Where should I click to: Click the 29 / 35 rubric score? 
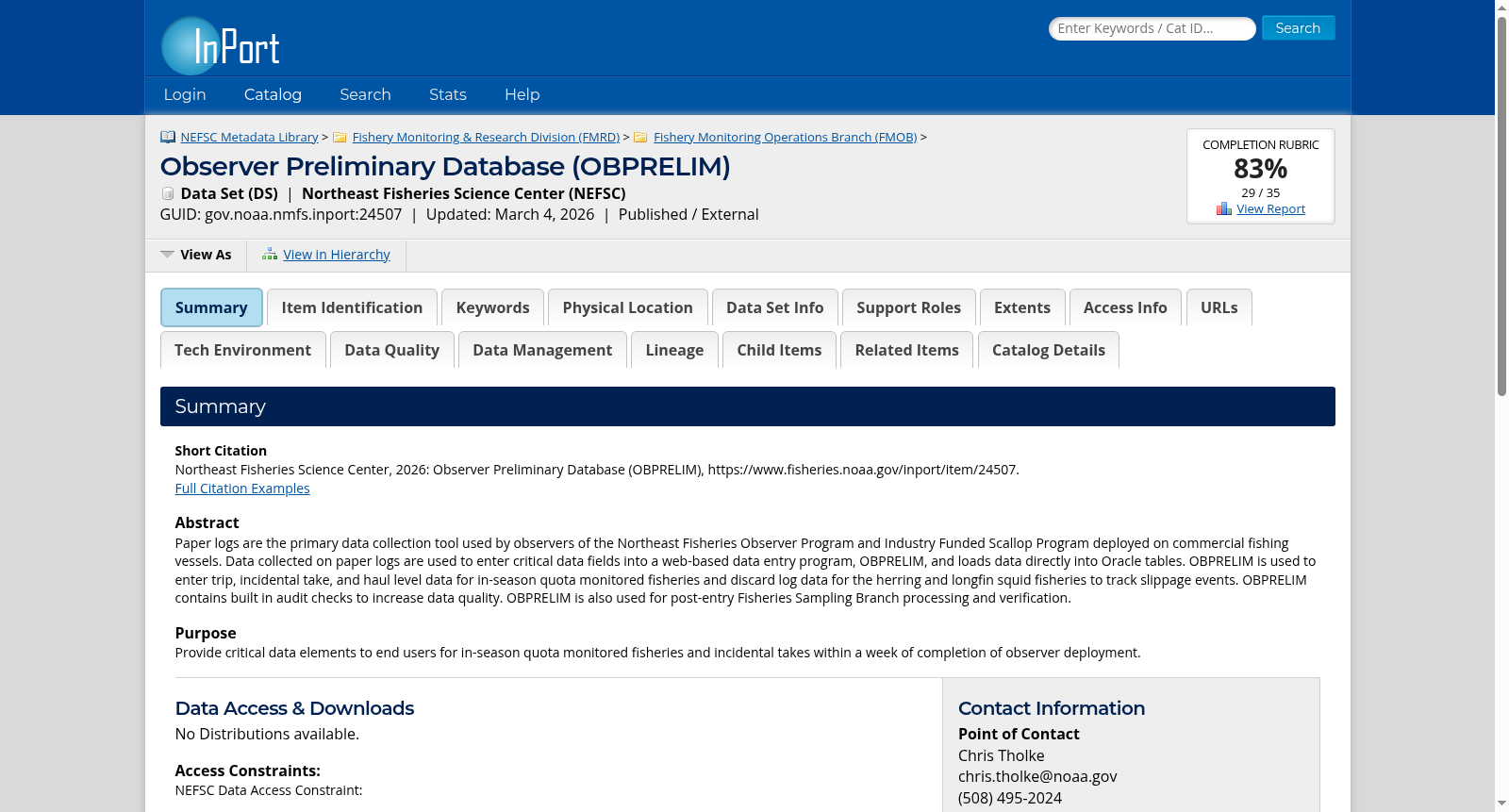pos(1260,192)
